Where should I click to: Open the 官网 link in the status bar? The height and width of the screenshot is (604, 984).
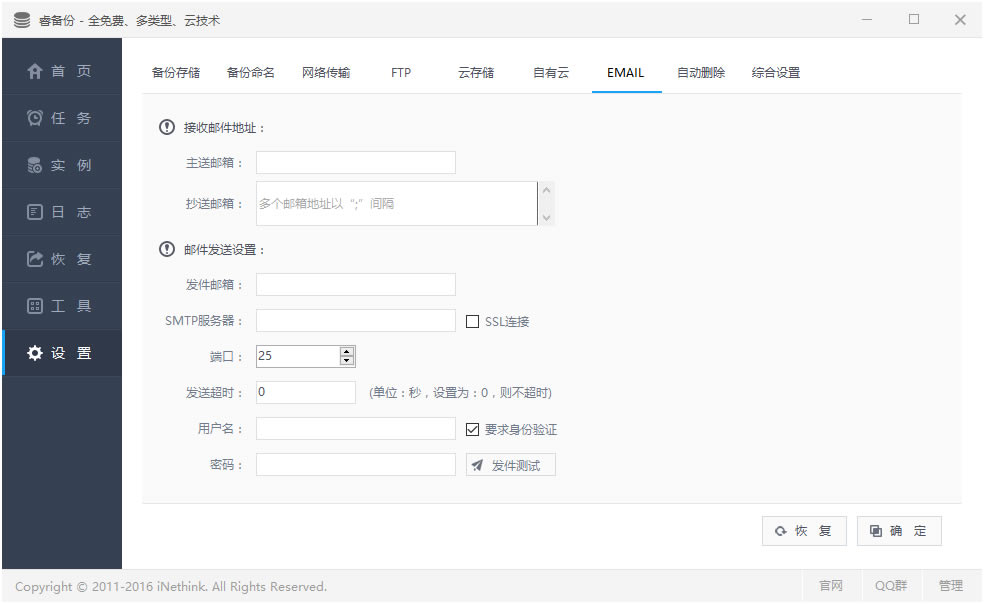click(x=831, y=585)
